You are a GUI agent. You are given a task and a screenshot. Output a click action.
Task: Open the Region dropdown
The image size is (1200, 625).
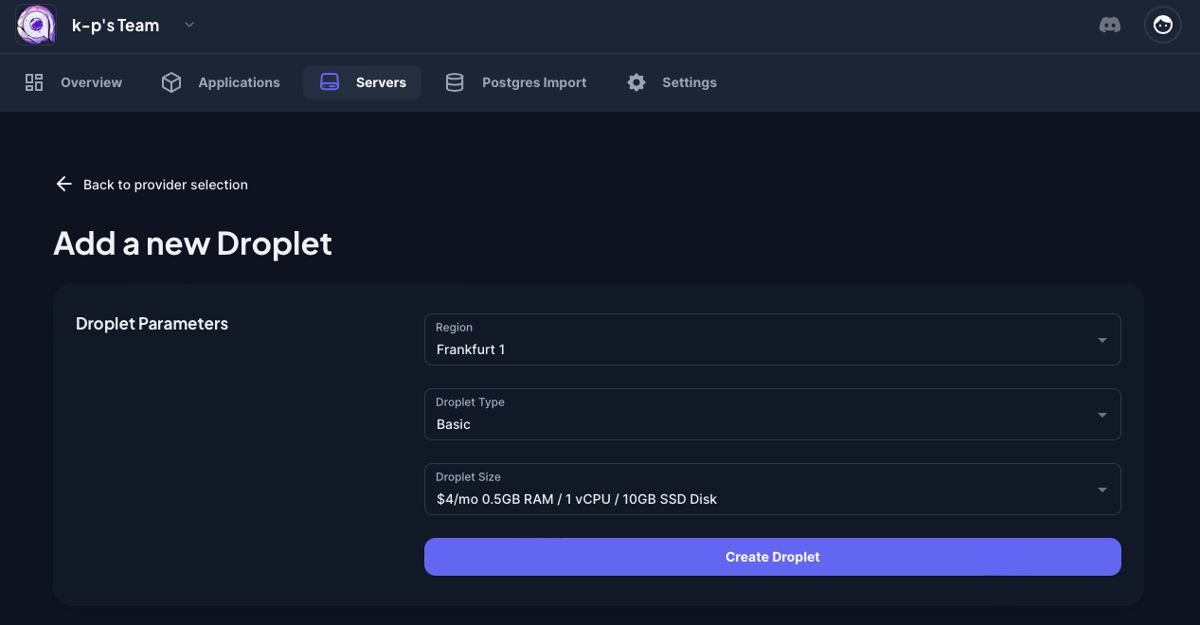tap(772, 340)
